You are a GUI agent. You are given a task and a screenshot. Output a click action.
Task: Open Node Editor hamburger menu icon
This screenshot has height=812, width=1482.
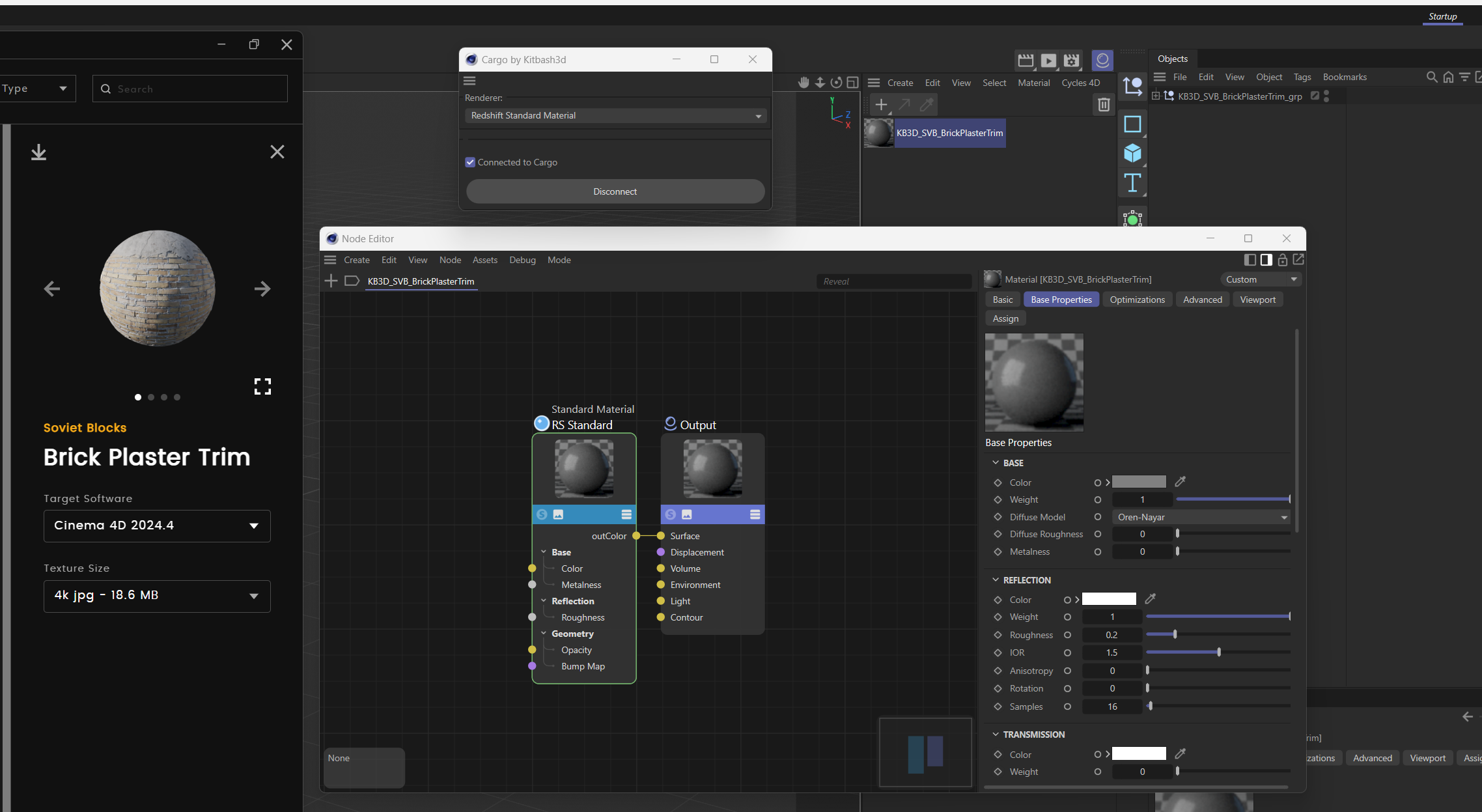pyautogui.click(x=330, y=260)
